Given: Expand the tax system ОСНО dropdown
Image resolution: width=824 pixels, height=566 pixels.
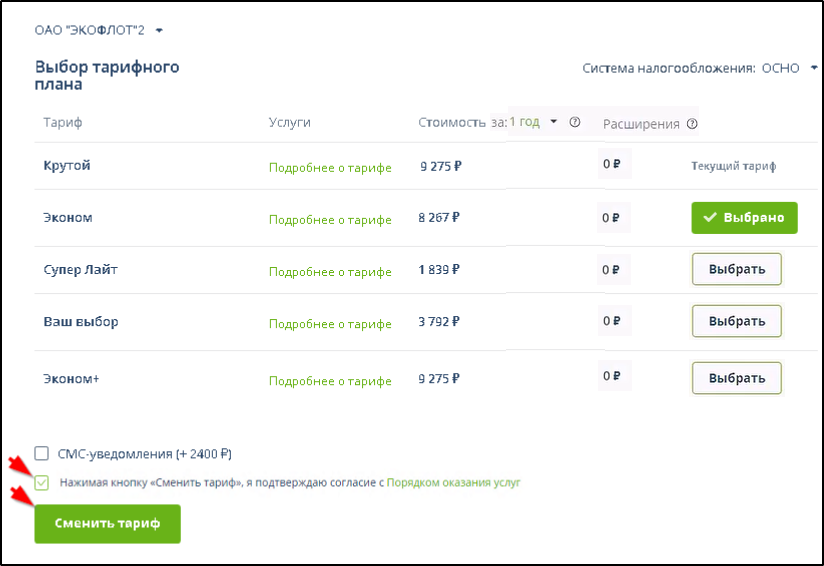Looking at the screenshot, I should pos(814,68).
